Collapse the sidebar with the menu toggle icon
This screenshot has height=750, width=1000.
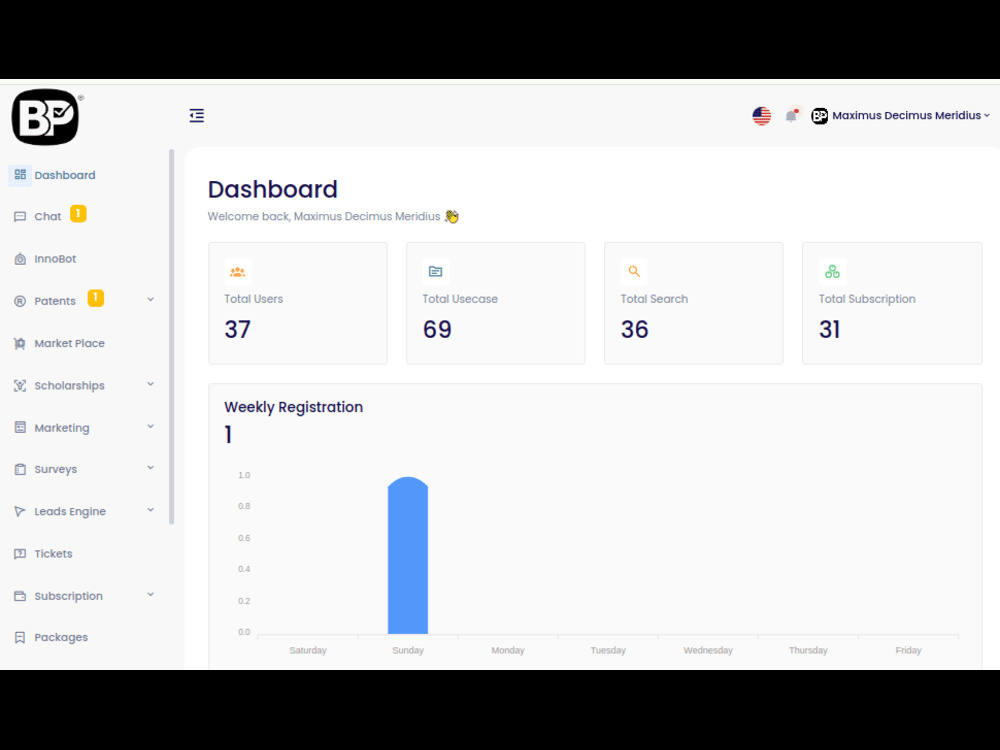click(x=196, y=115)
